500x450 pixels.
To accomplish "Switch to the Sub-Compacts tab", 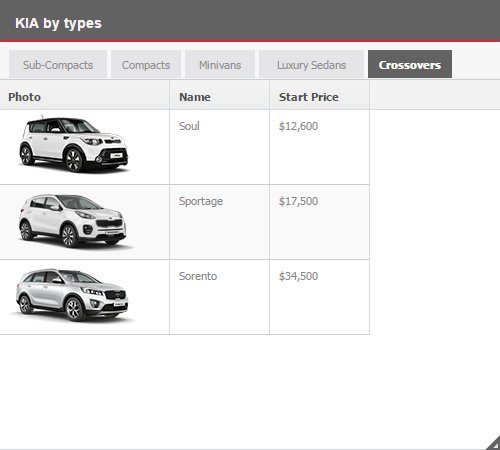I will [58, 64].
